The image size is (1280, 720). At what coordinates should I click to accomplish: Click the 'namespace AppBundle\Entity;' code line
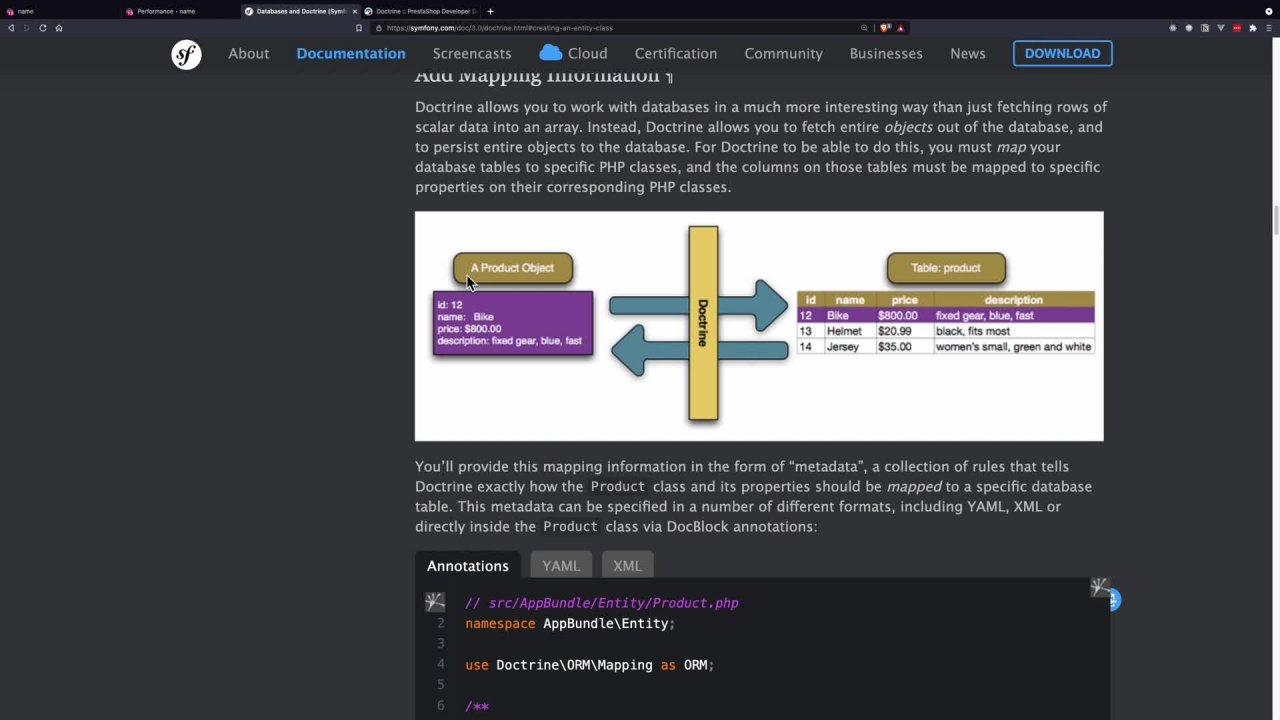(570, 624)
